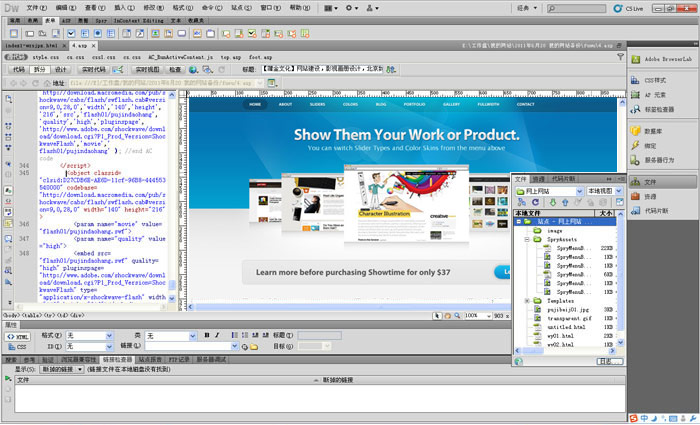Click Refresh icon in Files panel
The height and width of the screenshot is (425, 700).
pos(535,202)
